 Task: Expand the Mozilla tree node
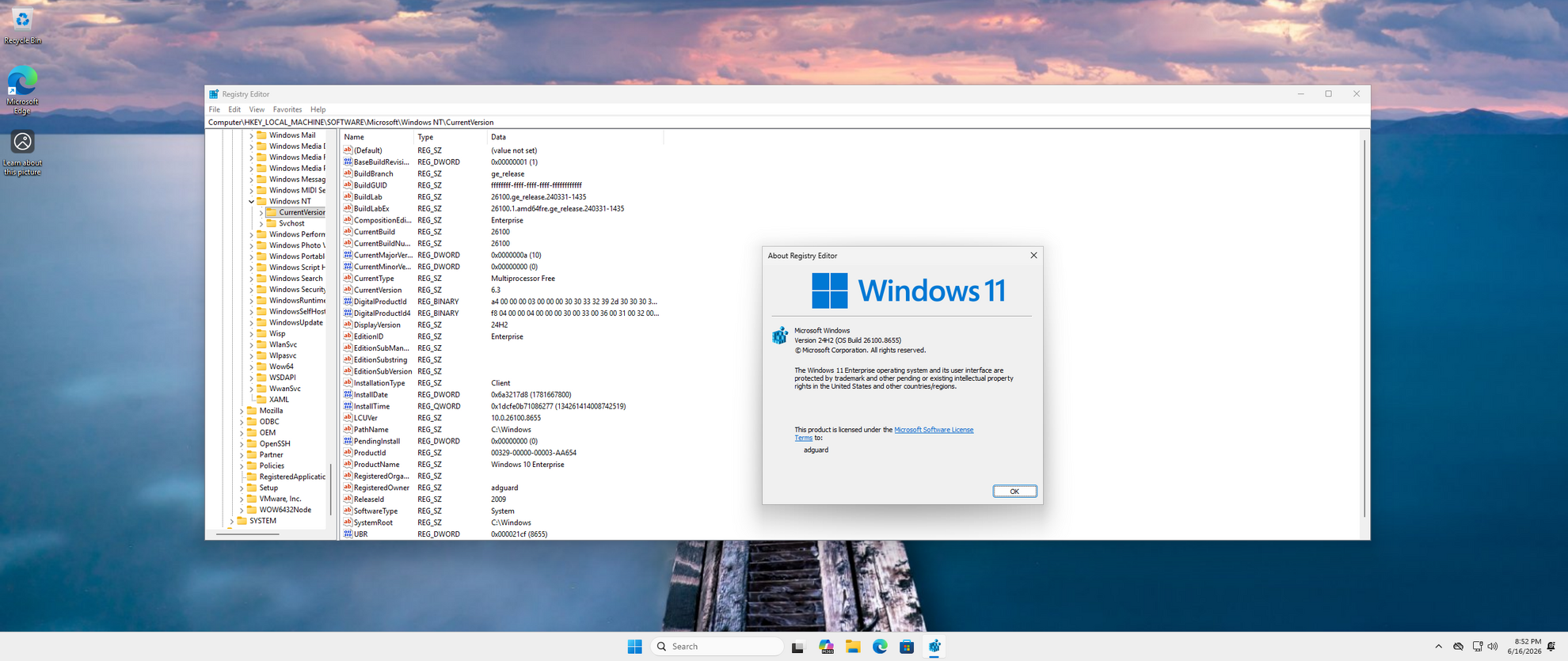[242, 411]
